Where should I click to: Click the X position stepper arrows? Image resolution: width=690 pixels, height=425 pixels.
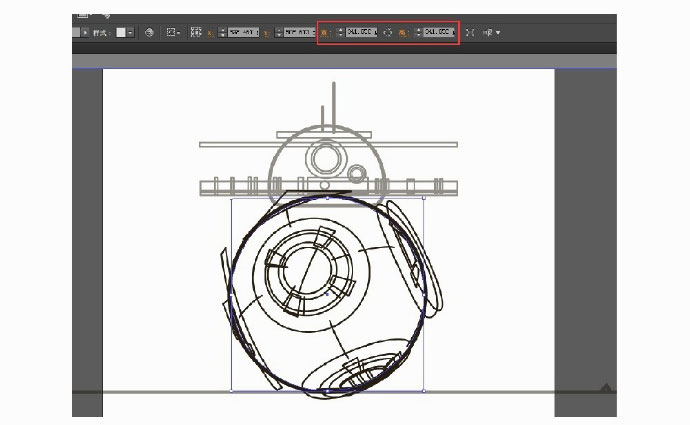point(223,33)
